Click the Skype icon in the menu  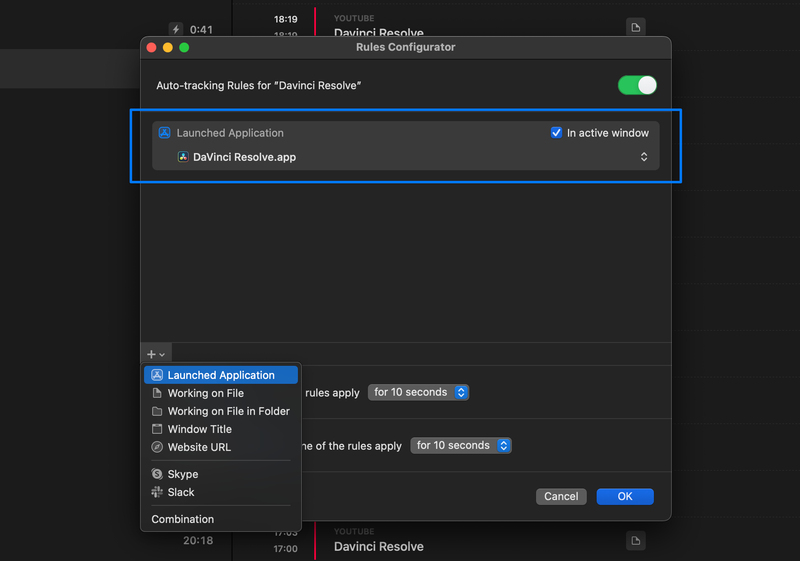tap(157, 474)
